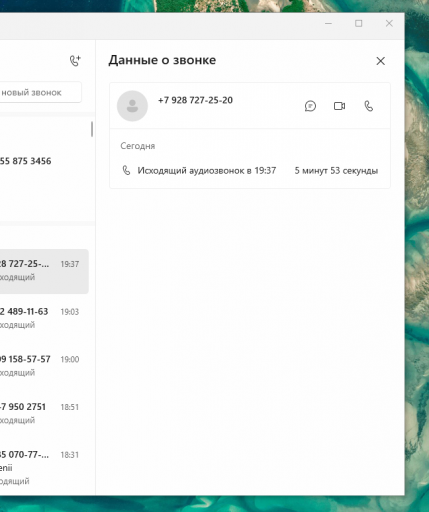Open chat with +7 928 727-25-20

(310, 106)
